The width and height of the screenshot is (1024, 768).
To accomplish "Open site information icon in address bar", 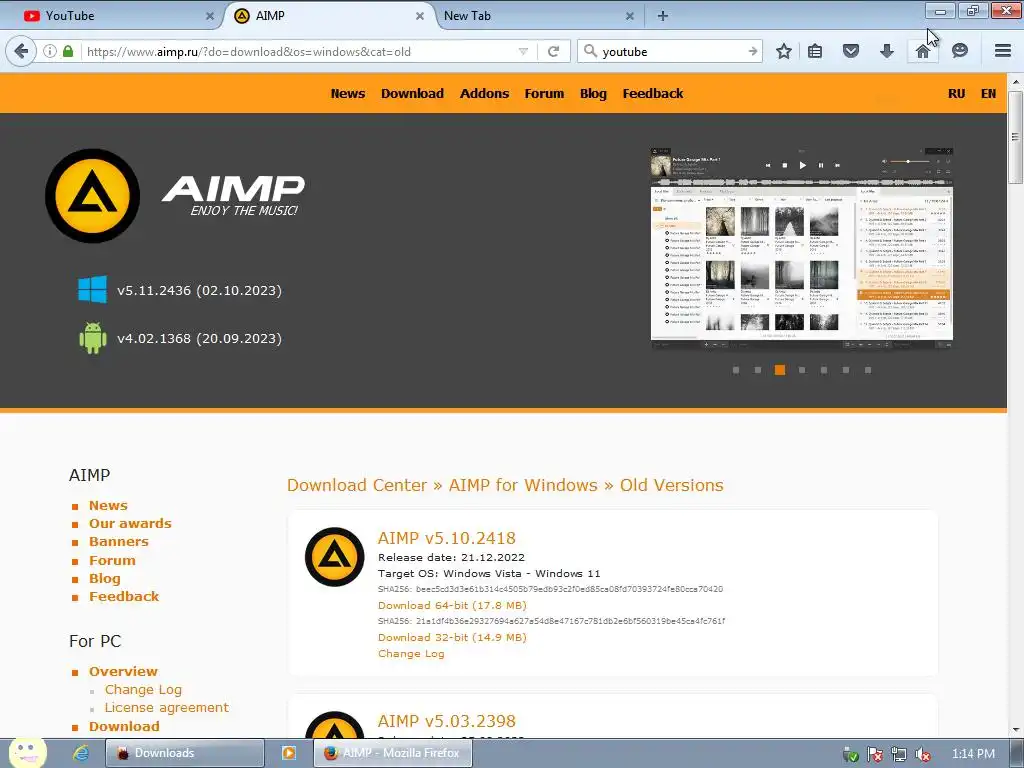I will point(50,51).
